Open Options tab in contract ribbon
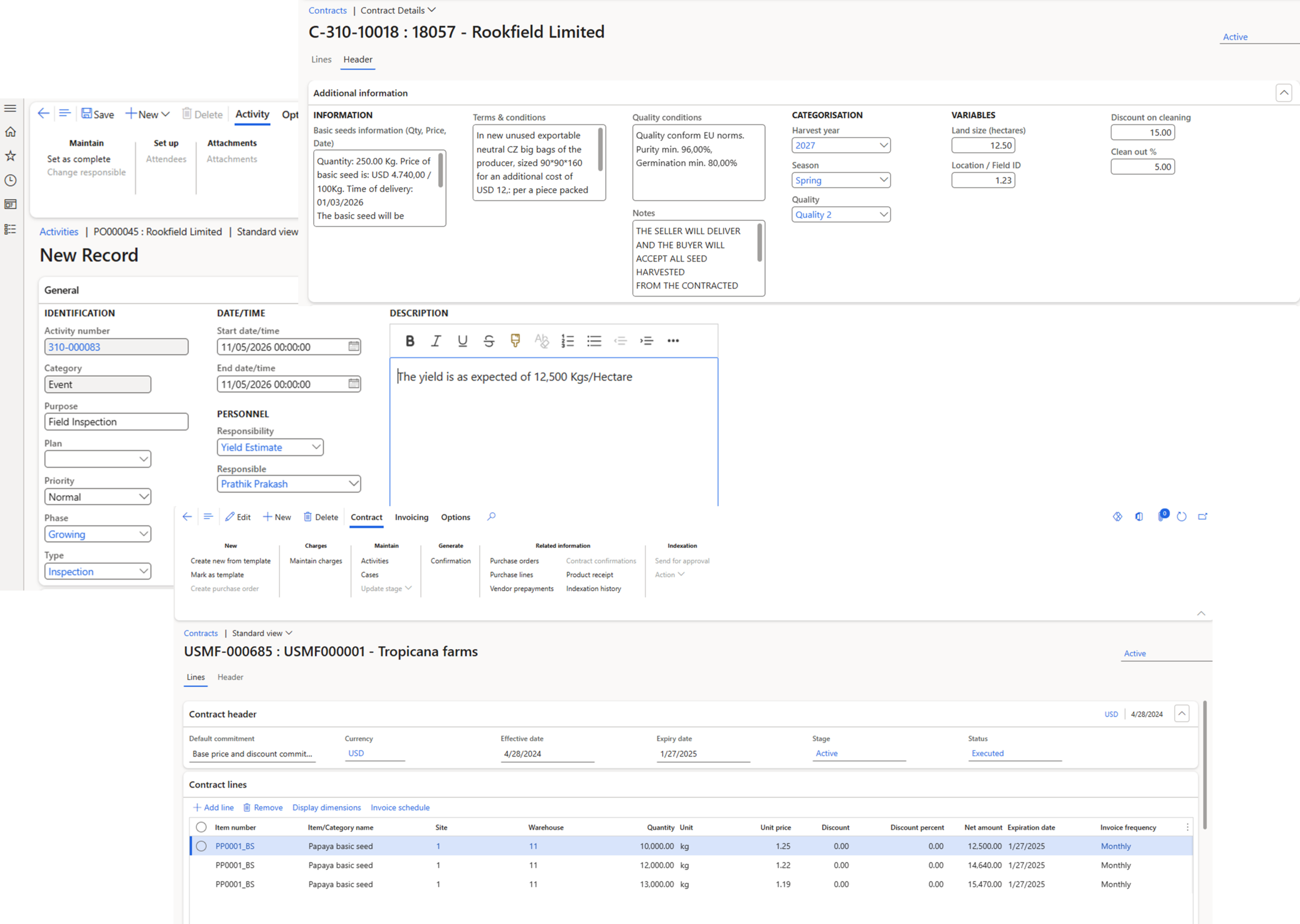1300x924 pixels. click(456, 517)
